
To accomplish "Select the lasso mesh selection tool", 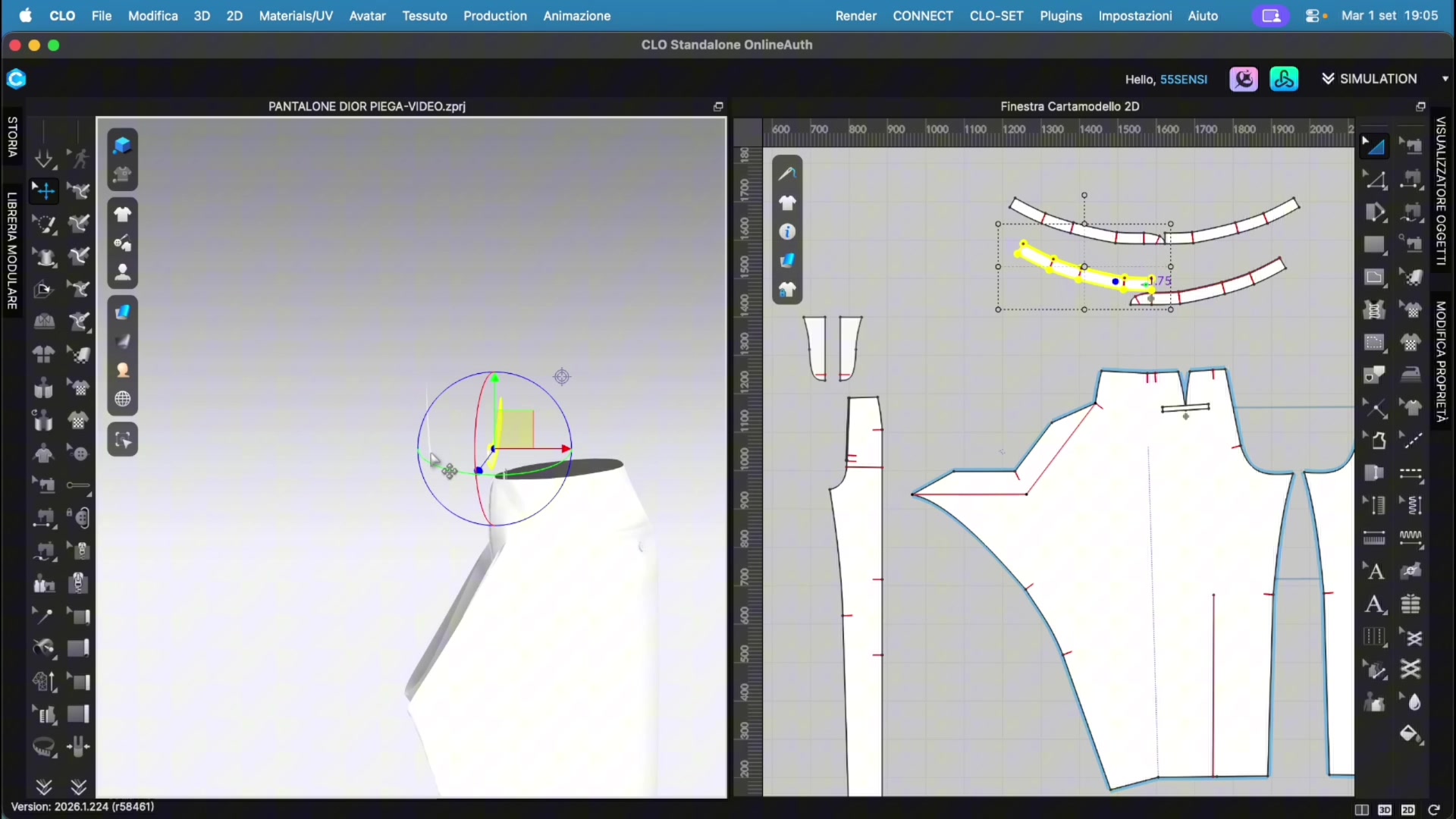I will coord(44,224).
